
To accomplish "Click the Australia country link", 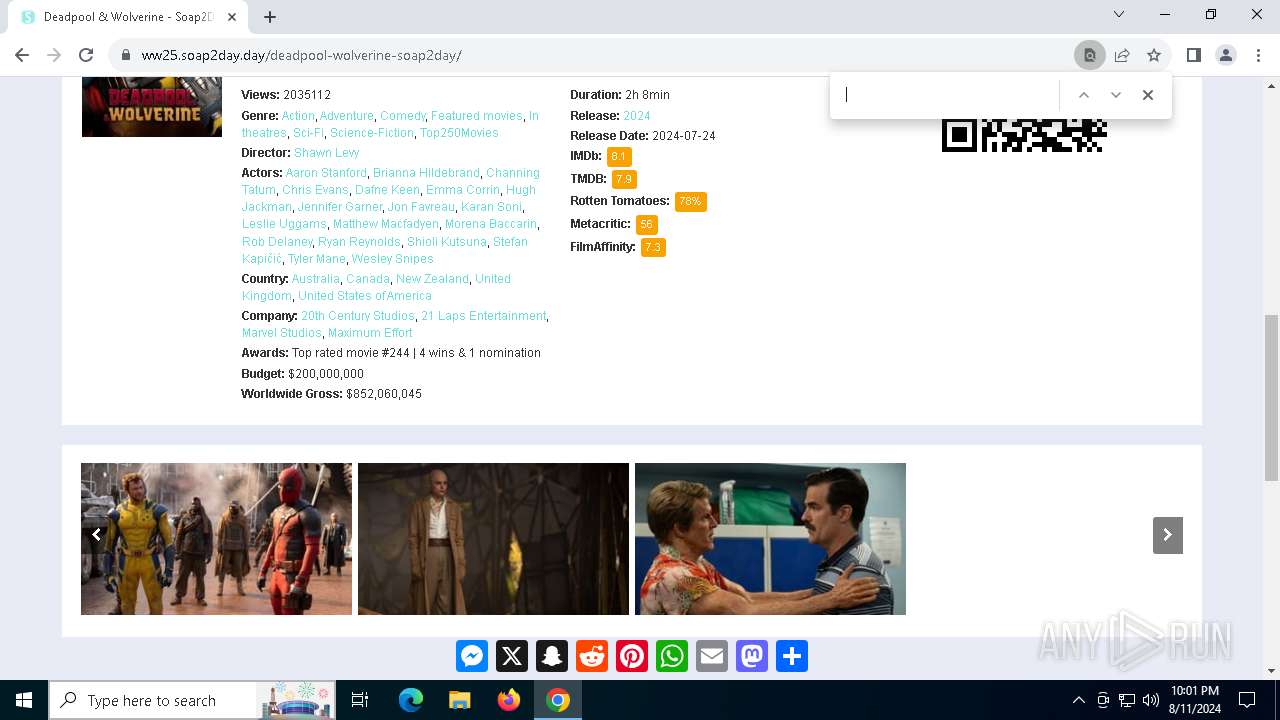I will coord(315,279).
